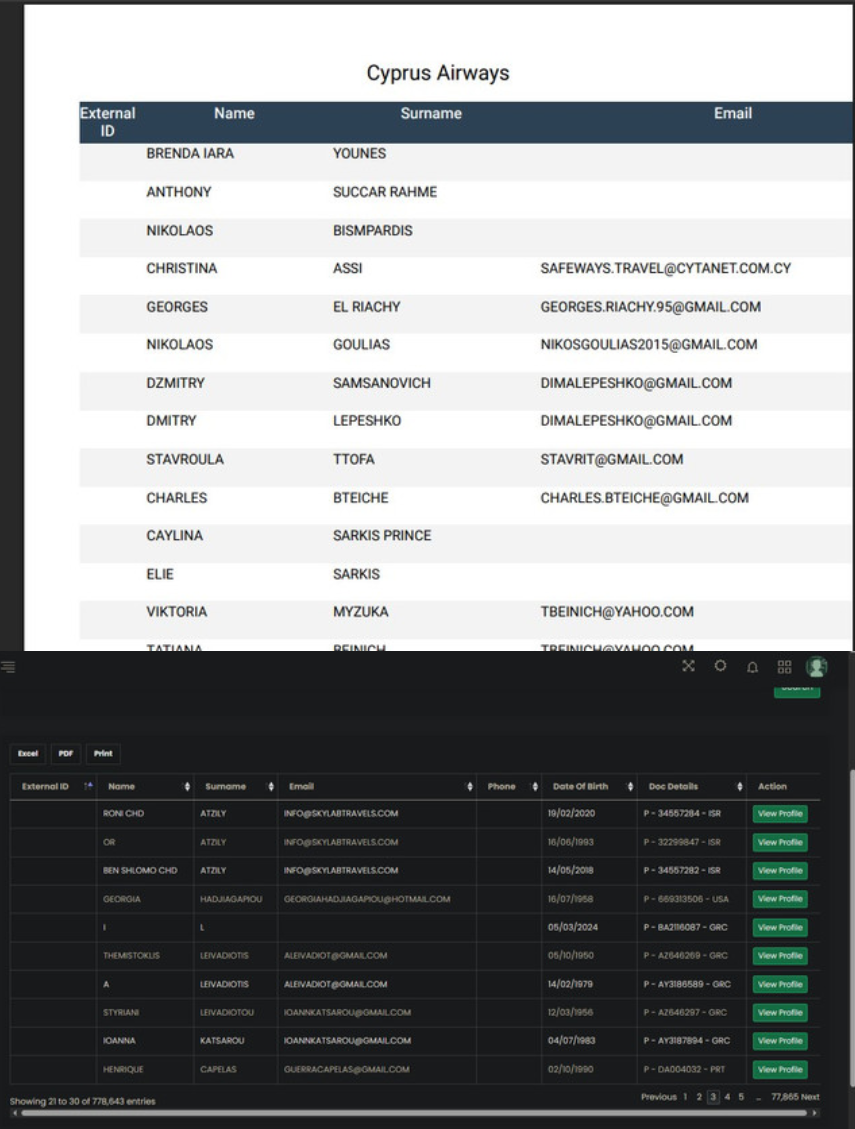This screenshot has width=855, height=1129.
Task: Export the table with the PDF button
Action: (66, 754)
